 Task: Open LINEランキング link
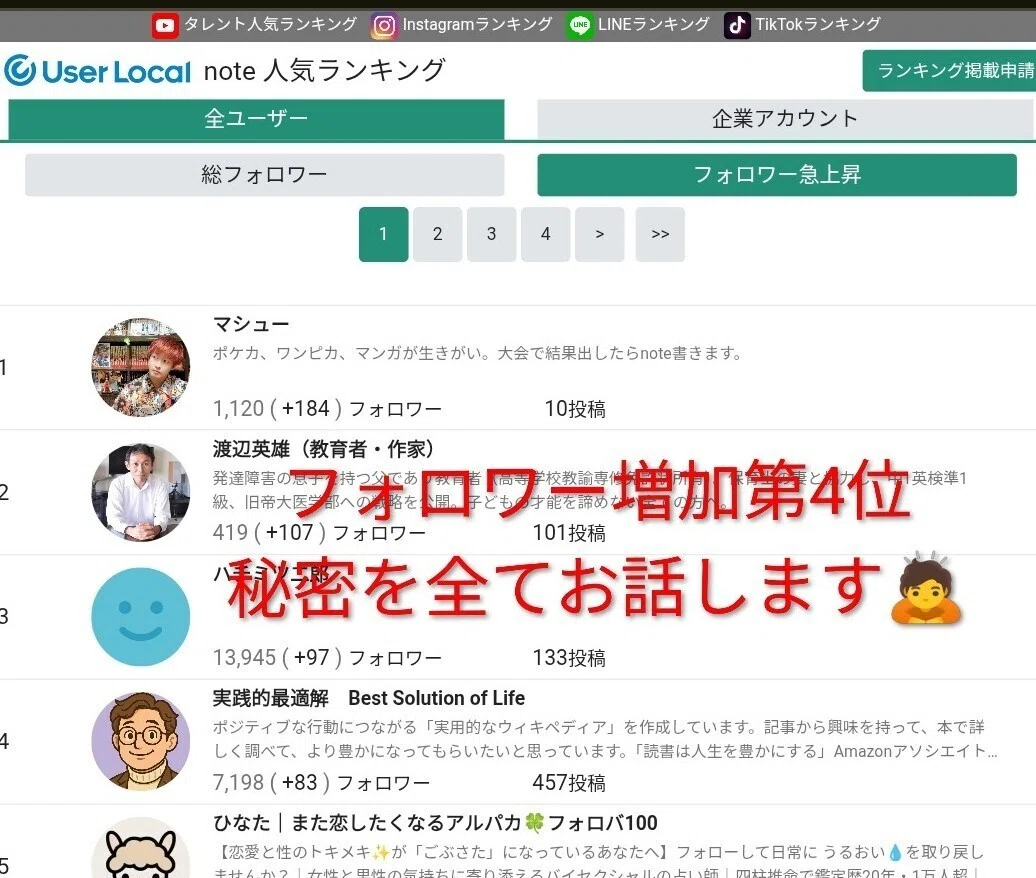(653, 24)
